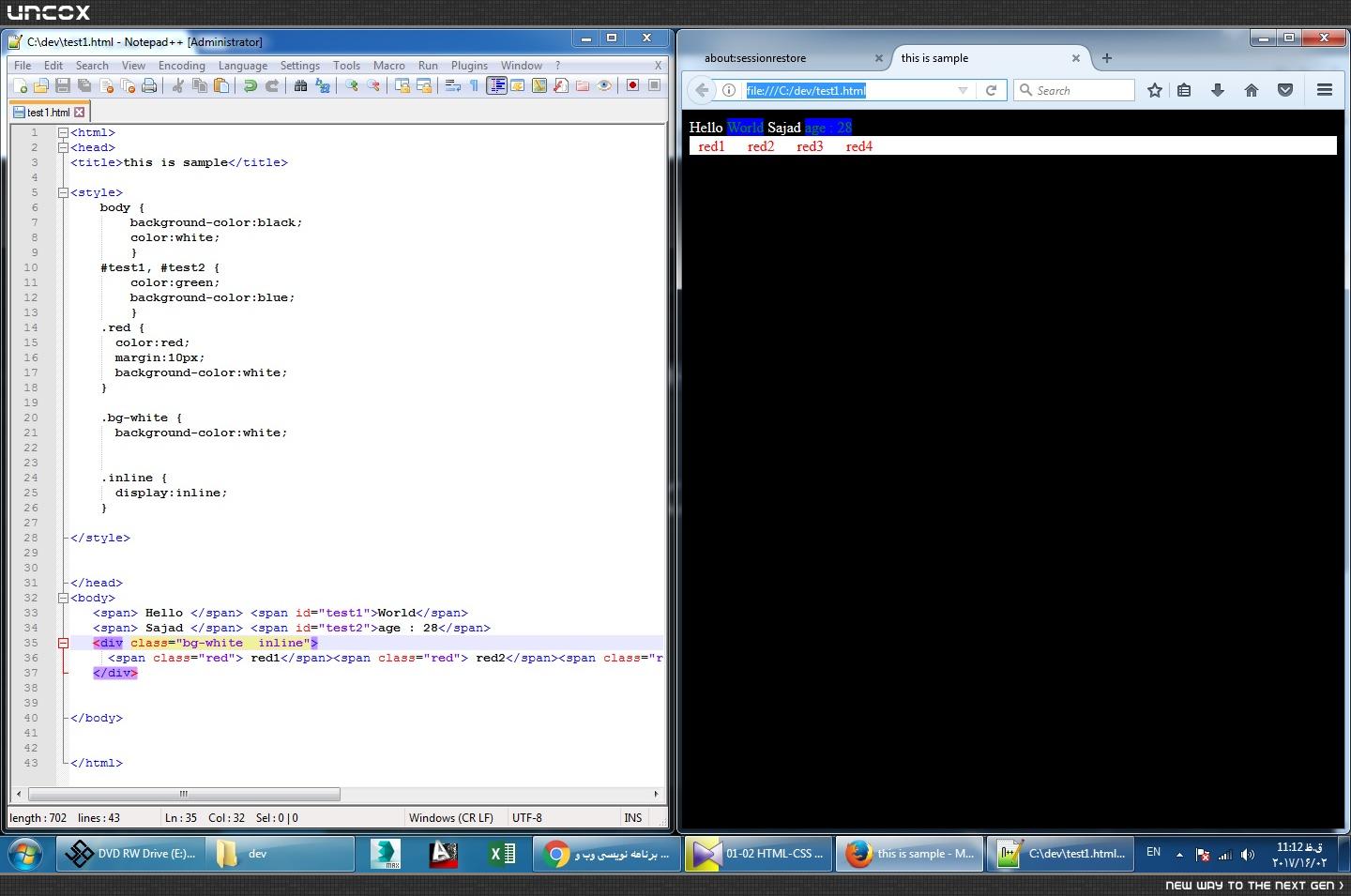
Task: Collapse the head fold marker on line 2
Action: coord(63,147)
